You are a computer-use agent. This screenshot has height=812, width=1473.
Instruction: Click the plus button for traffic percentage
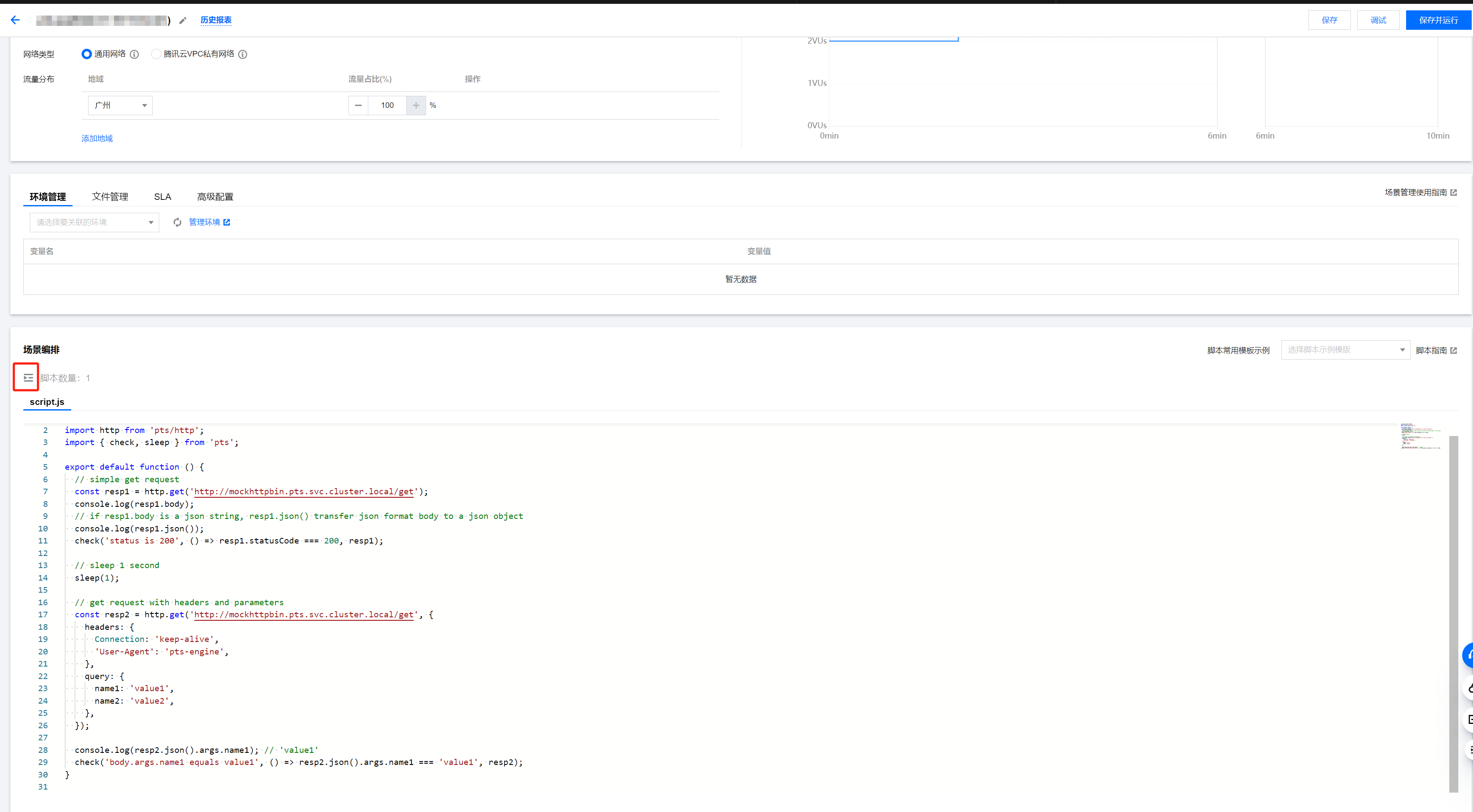click(x=416, y=105)
